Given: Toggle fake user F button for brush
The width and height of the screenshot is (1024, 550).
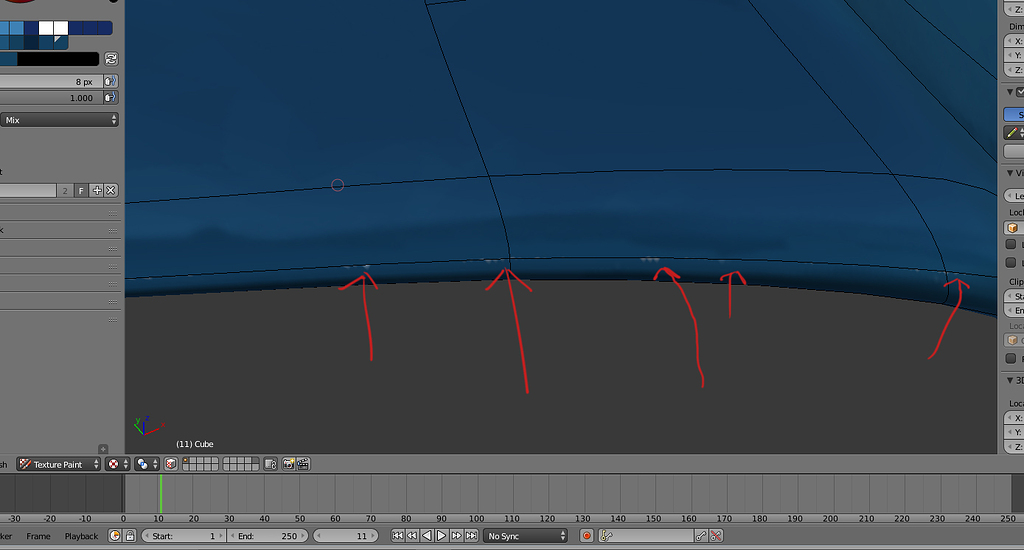Looking at the screenshot, I should pos(81,191).
